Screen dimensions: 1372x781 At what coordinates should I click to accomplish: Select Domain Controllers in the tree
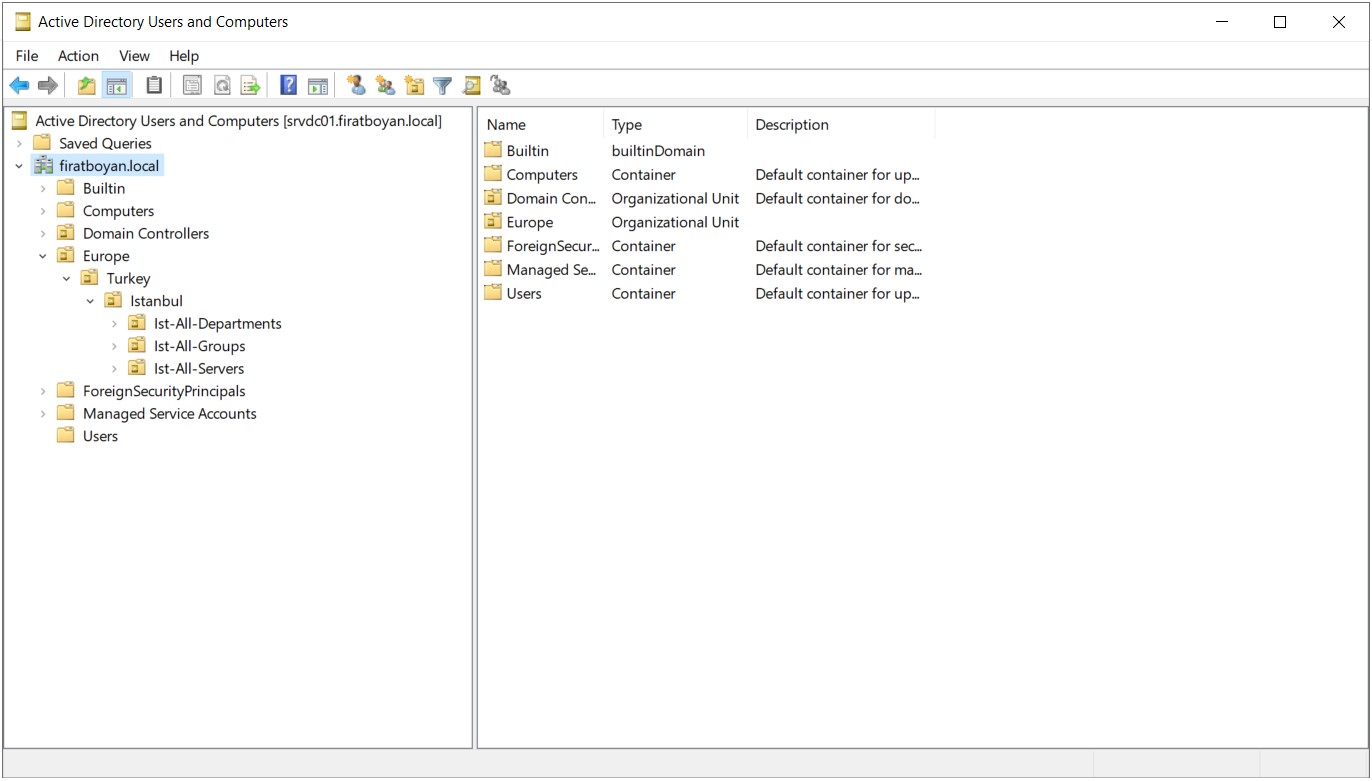(x=146, y=233)
